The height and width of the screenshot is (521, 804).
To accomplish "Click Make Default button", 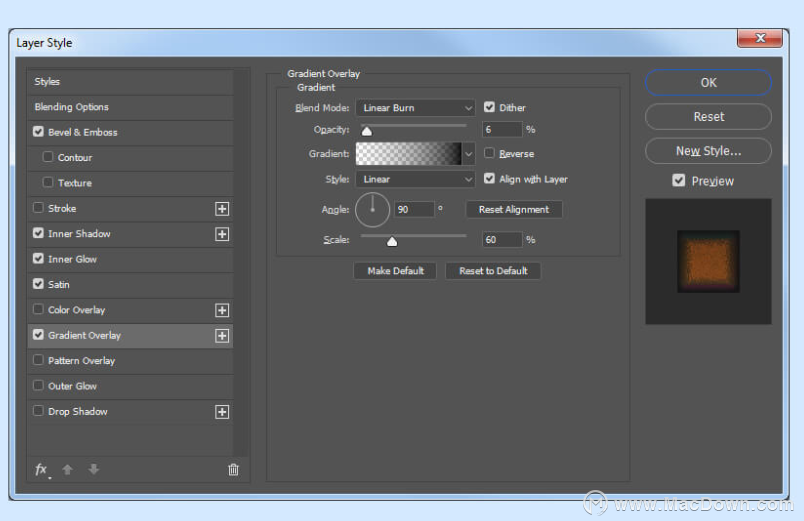I will coord(395,271).
